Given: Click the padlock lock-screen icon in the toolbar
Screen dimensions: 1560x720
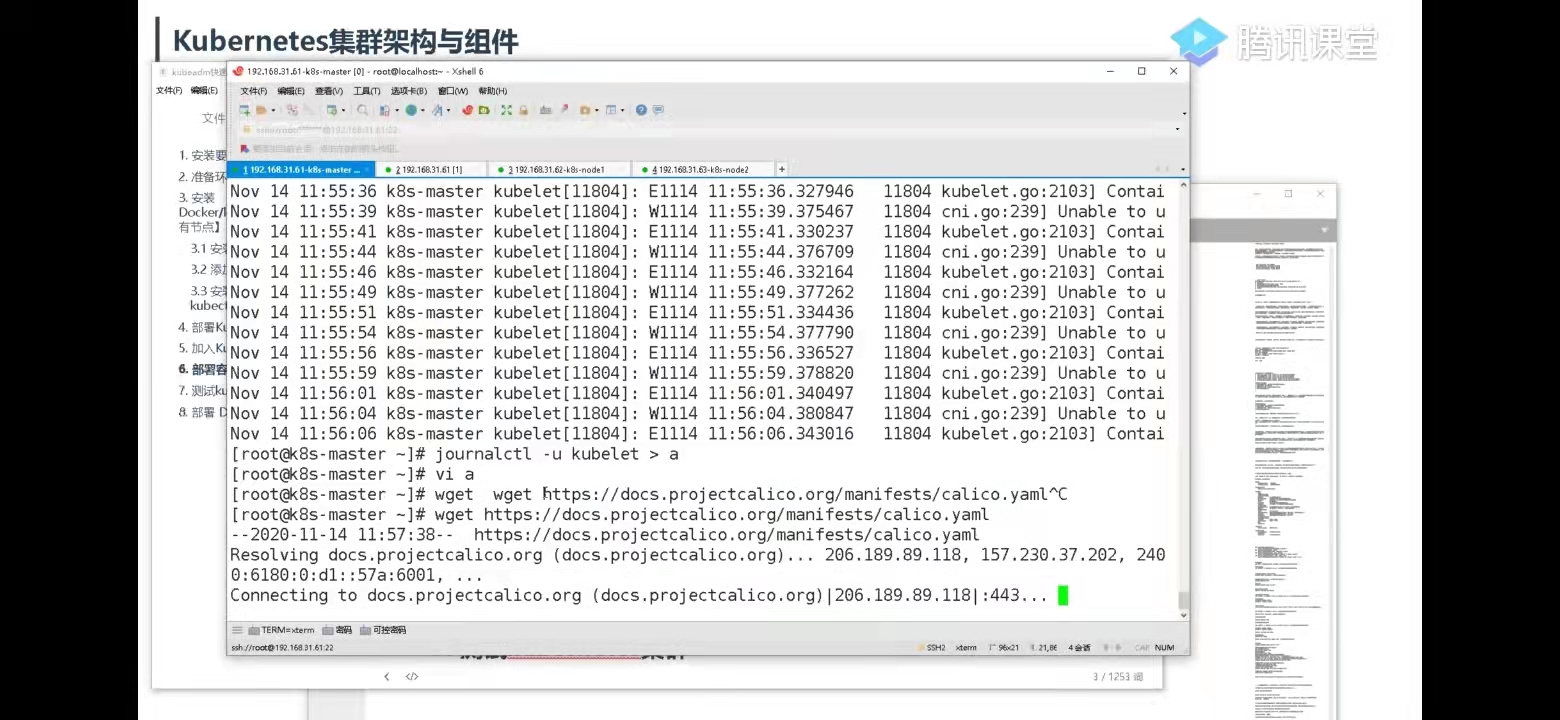Looking at the screenshot, I should coord(523,110).
